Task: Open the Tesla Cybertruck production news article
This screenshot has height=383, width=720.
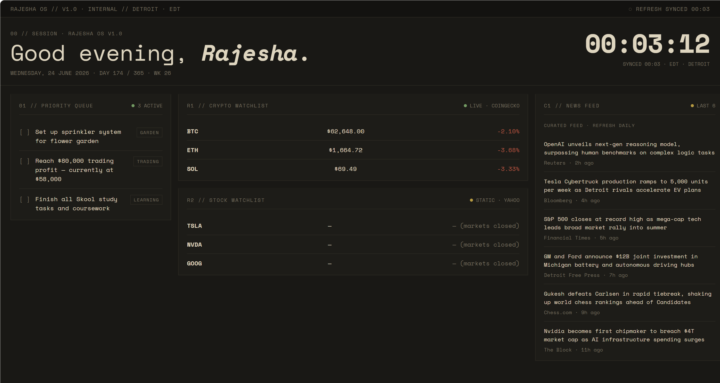Action: point(626,186)
